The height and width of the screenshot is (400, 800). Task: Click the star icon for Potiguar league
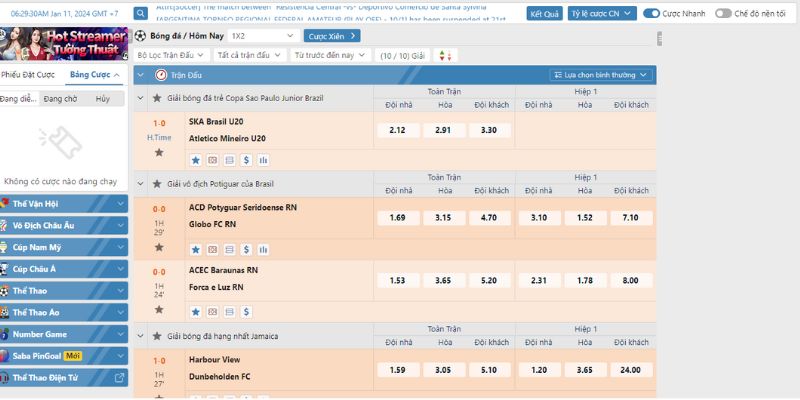pyautogui.click(x=157, y=184)
